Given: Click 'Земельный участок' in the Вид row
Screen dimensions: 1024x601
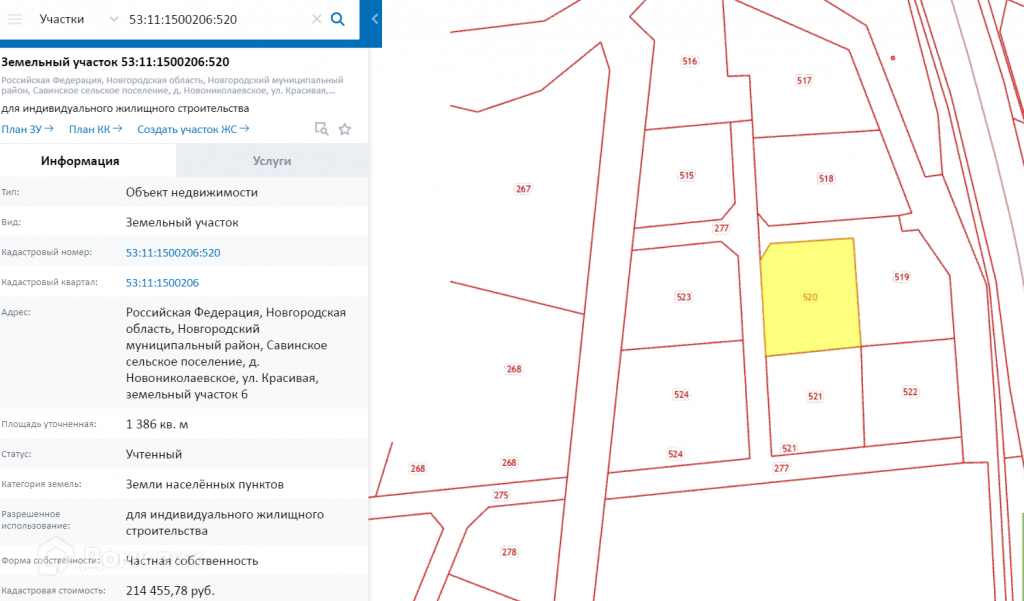Looking at the screenshot, I should click(182, 222).
